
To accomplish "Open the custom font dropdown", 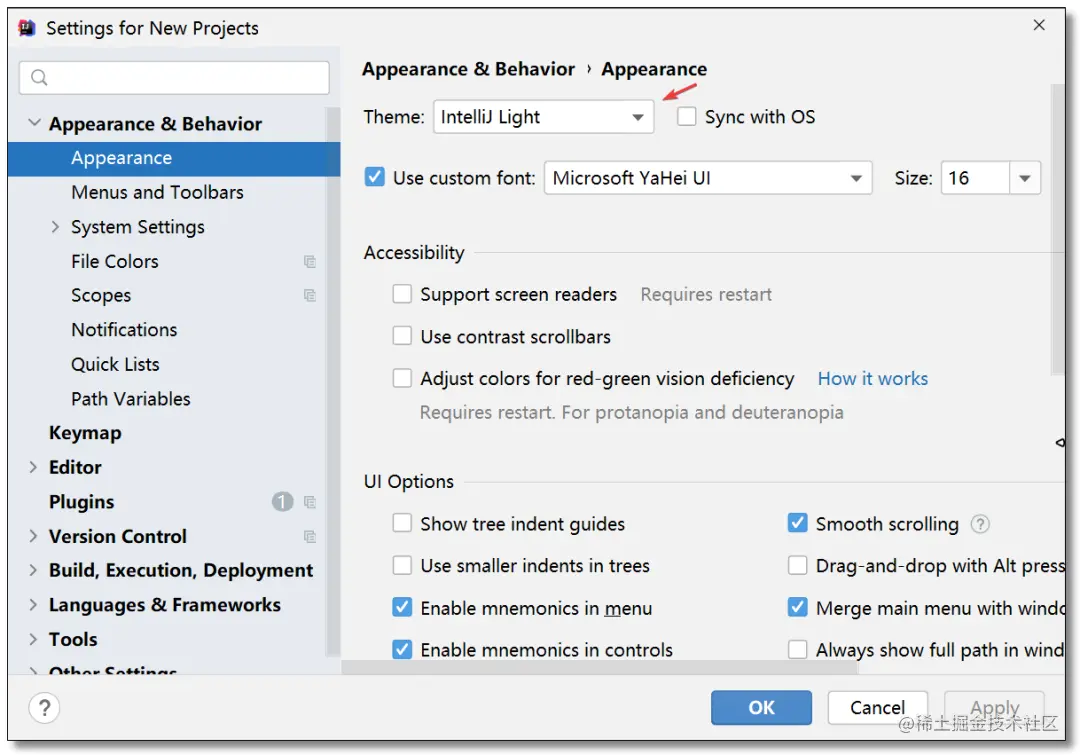I will coord(707,178).
